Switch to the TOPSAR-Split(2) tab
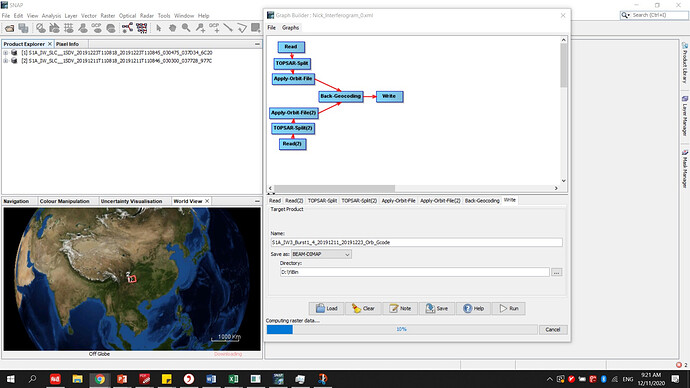Viewport: 690px width, 388px height. pyautogui.click(x=359, y=201)
